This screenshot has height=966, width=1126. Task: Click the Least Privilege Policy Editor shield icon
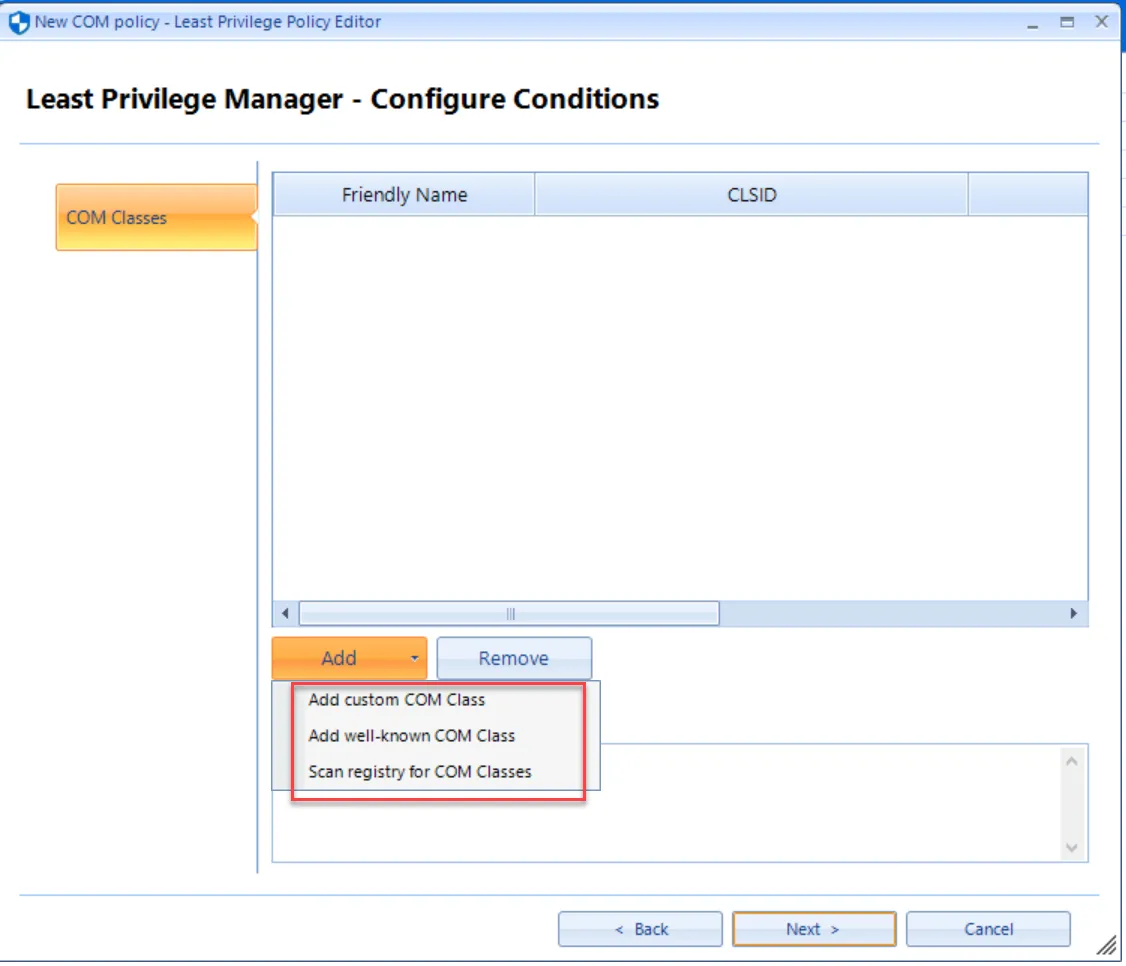pos(16,21)
